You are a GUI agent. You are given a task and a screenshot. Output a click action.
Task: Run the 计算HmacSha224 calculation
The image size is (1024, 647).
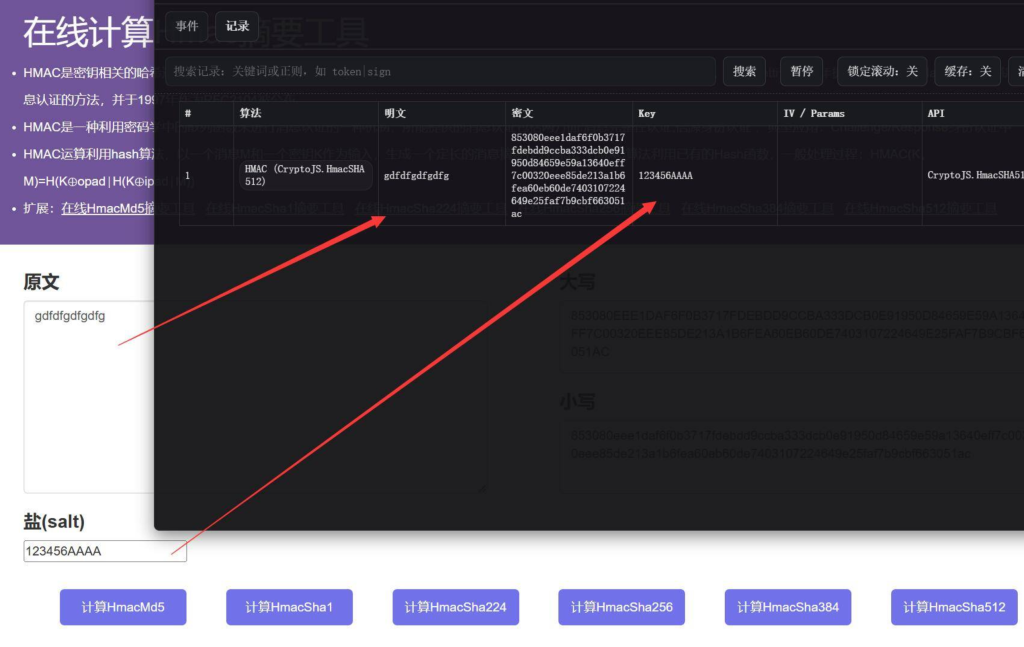[x=455, y=607]
